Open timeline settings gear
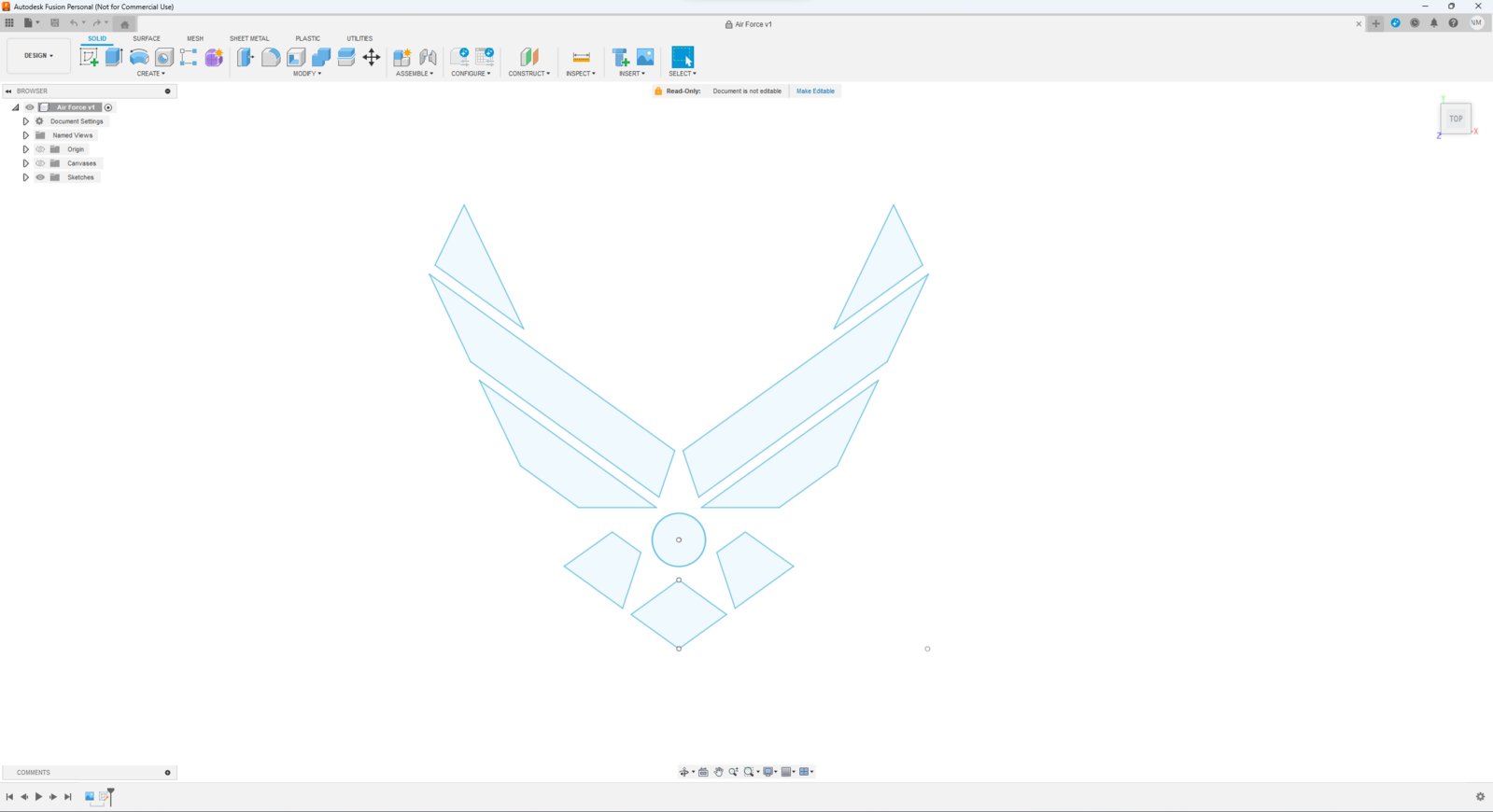This screenshot has width=1493, height=812. pyautogui.click(x=1480, y=797)
